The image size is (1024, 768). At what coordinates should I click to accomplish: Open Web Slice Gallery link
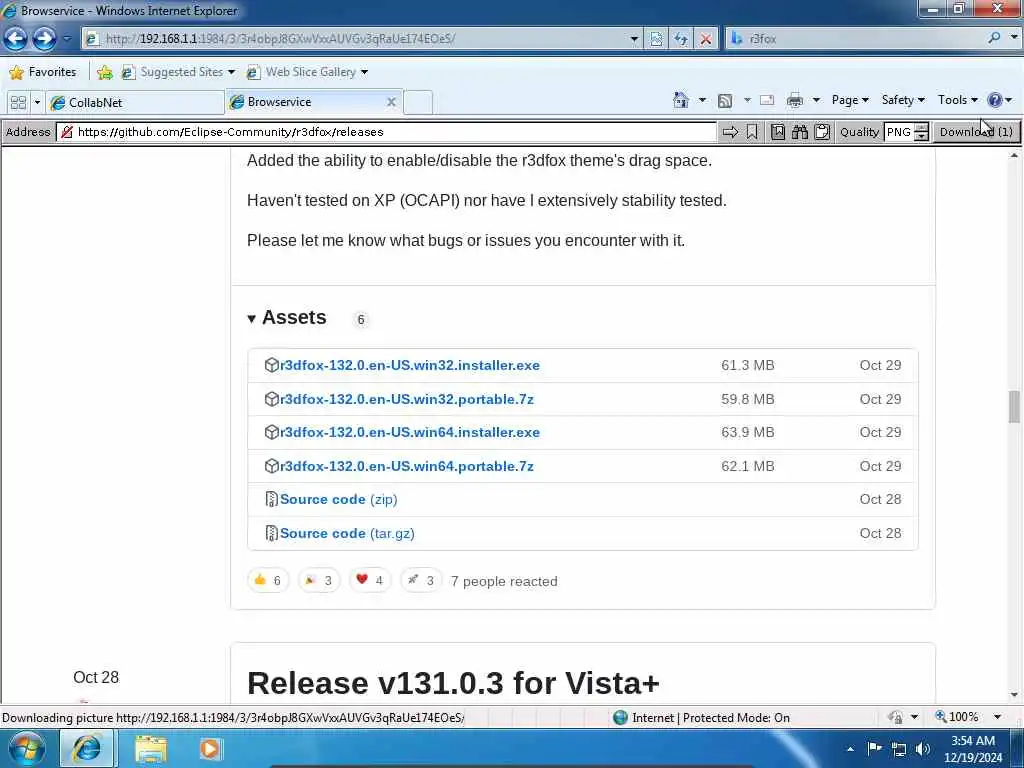click(307, 72)
